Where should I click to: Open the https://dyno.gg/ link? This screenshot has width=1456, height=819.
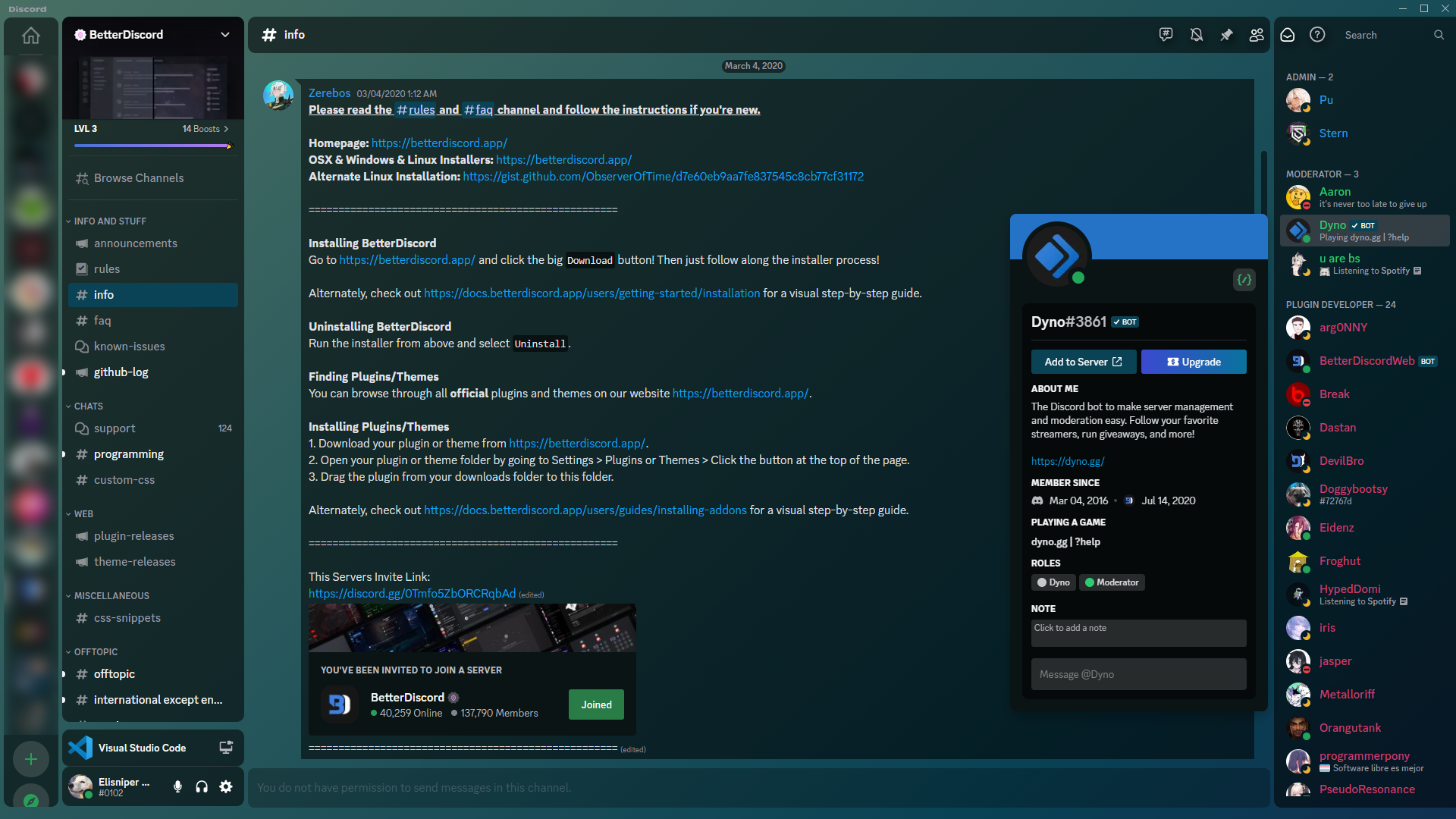point(1068,461)
